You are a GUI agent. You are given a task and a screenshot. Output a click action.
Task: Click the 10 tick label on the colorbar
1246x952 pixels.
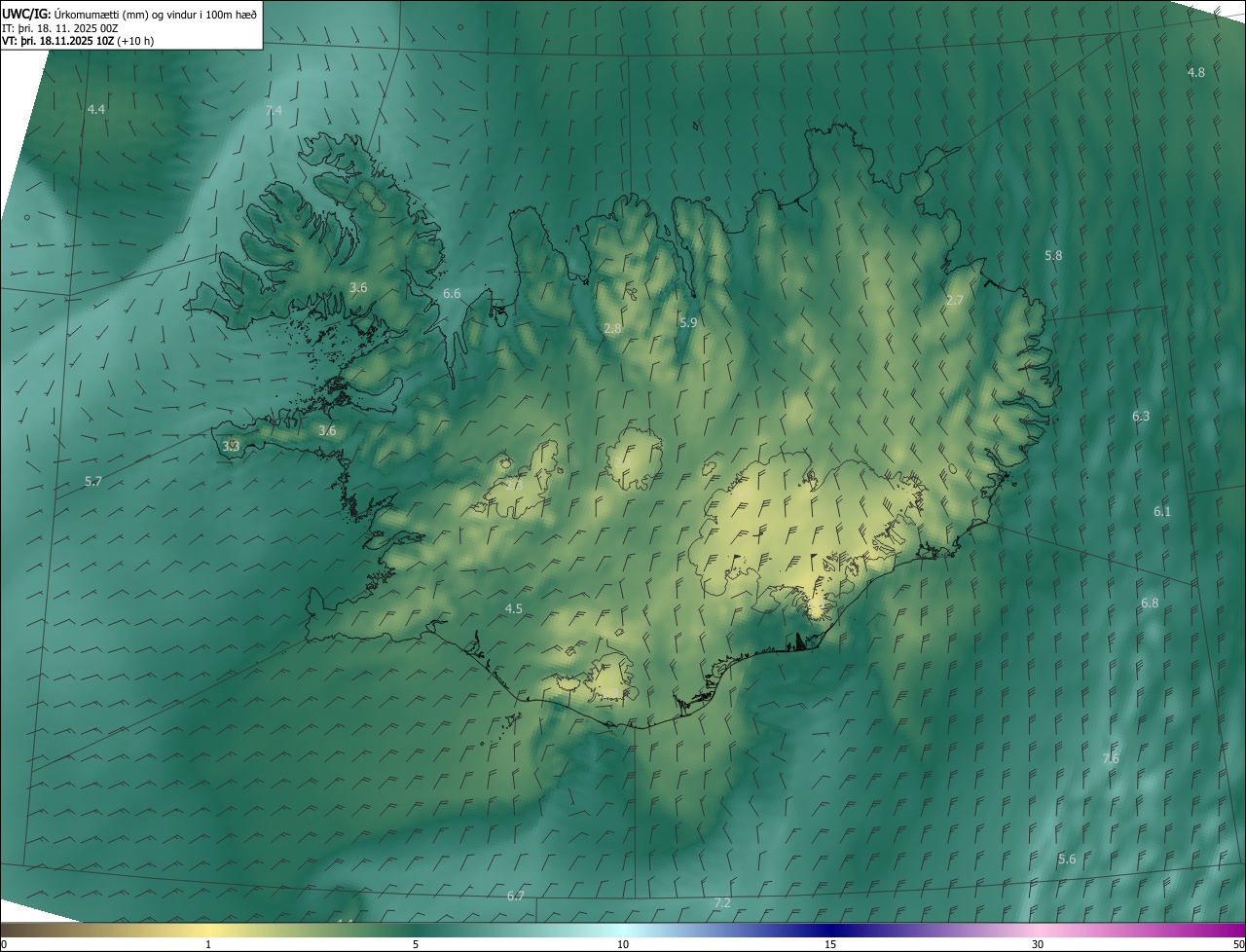pyautogui.click(x=623, y=944)
